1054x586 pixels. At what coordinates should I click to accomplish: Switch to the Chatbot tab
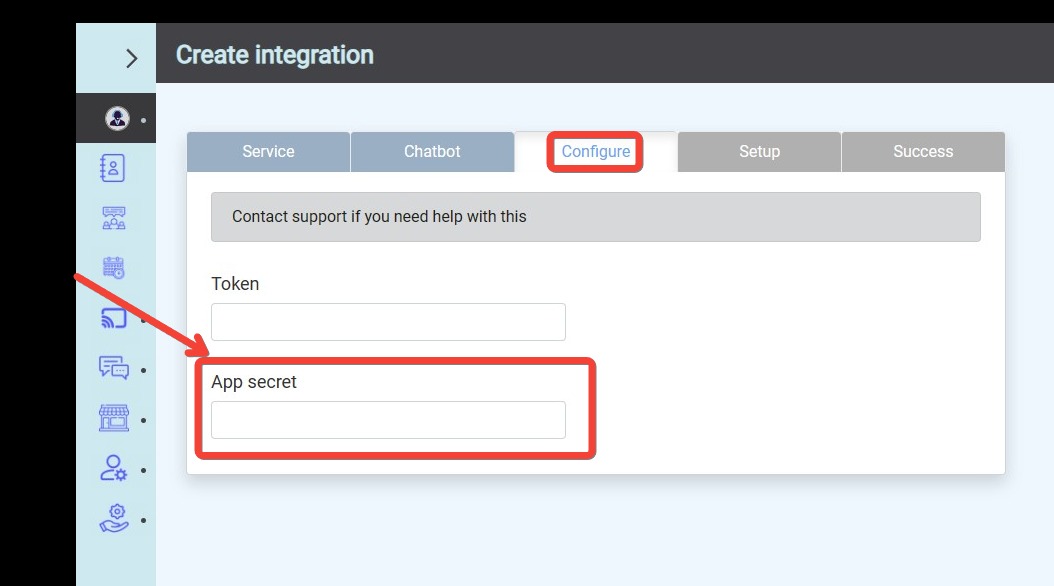432,152
